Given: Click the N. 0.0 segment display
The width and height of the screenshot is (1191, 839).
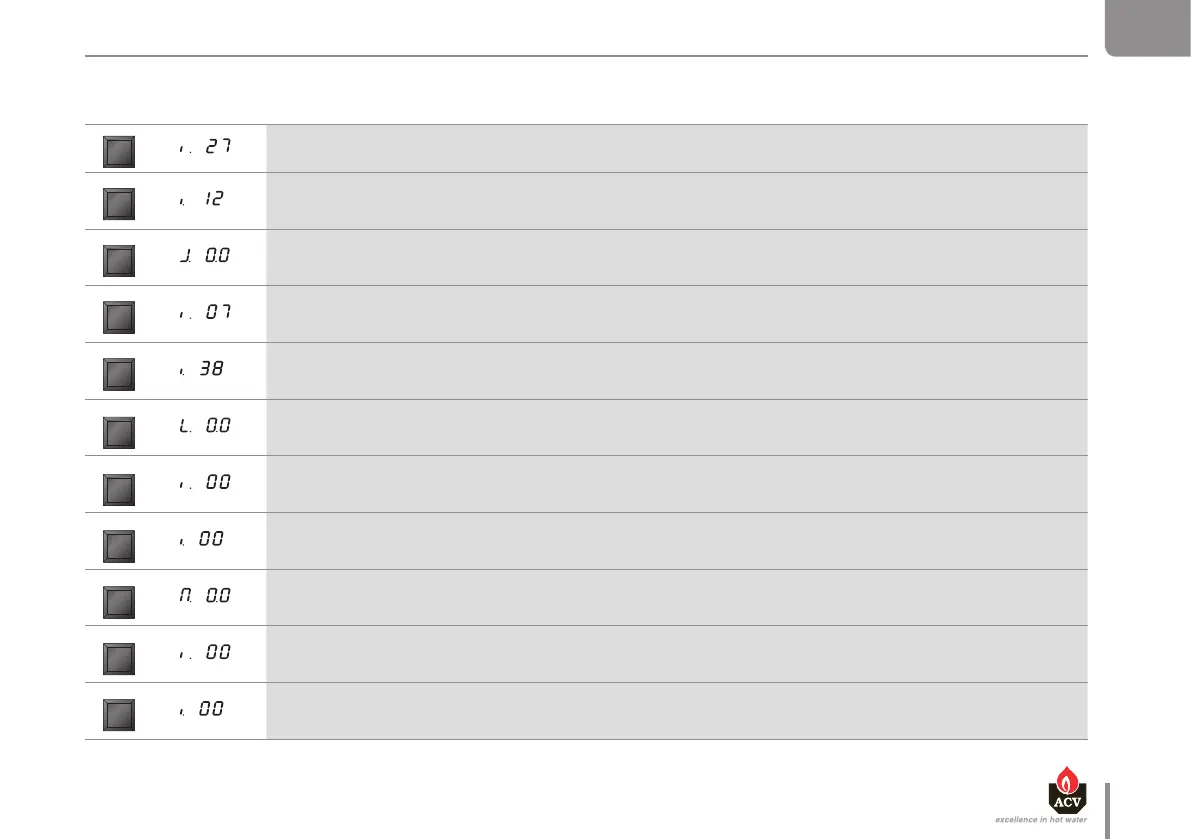Looking at the screenshot, I should tap(206, 597).
